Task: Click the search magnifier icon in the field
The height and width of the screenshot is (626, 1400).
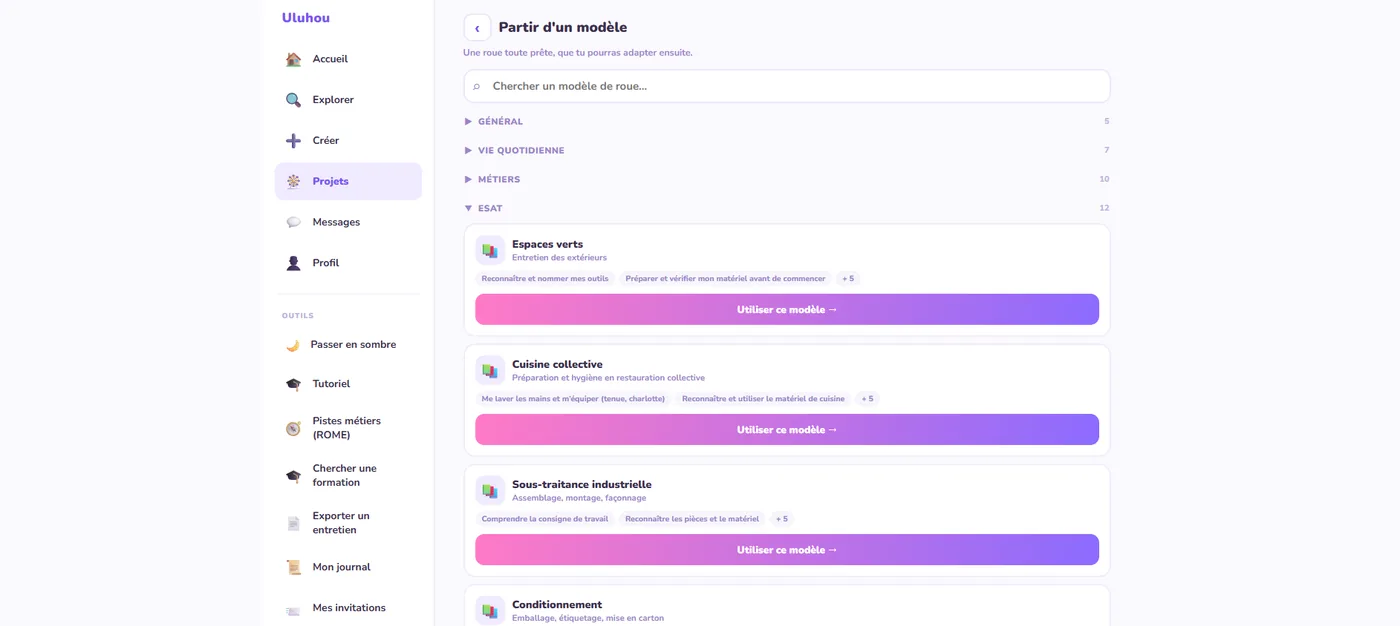Action: click(x=477, y=87)
